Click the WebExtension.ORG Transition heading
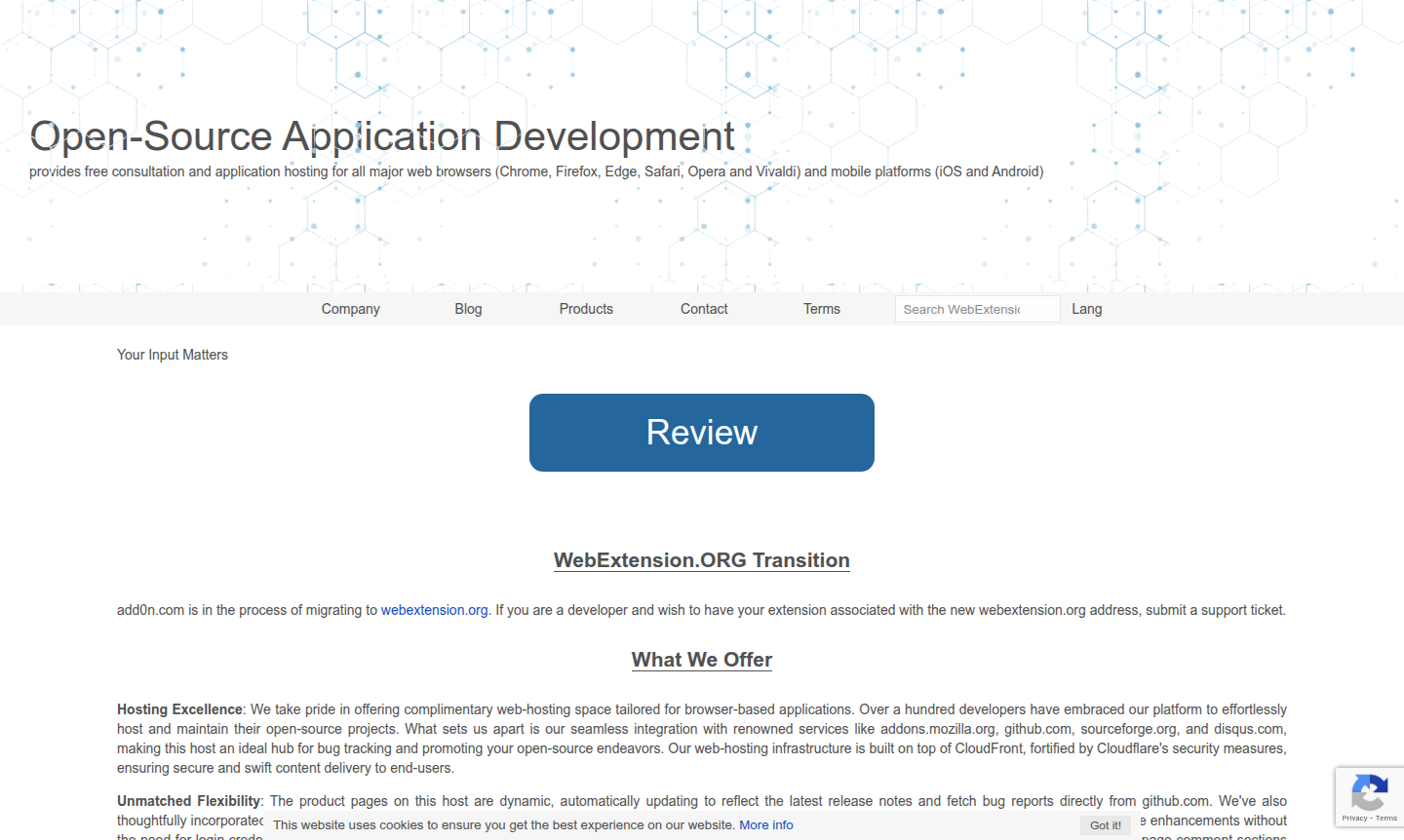Screen dimensions: 1404x840 [701, 560]
